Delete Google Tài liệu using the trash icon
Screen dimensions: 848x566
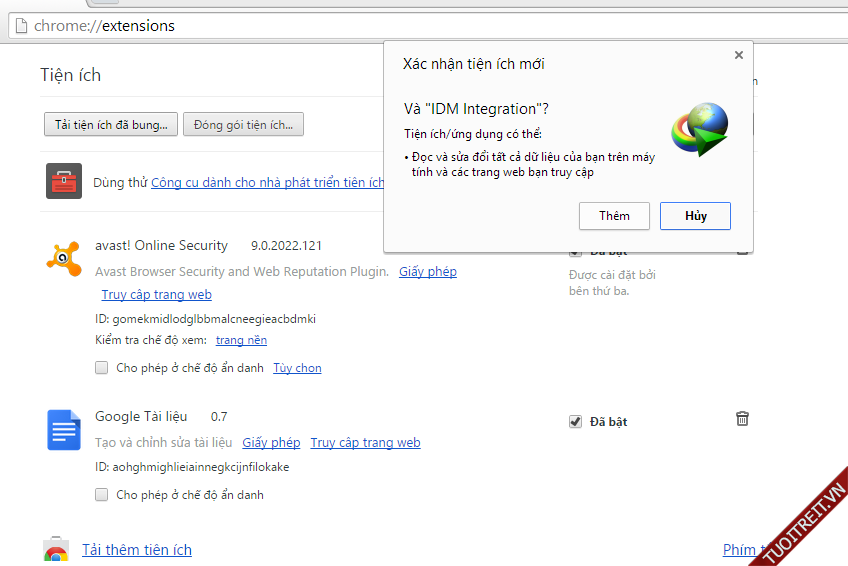(x=742, y=419)
